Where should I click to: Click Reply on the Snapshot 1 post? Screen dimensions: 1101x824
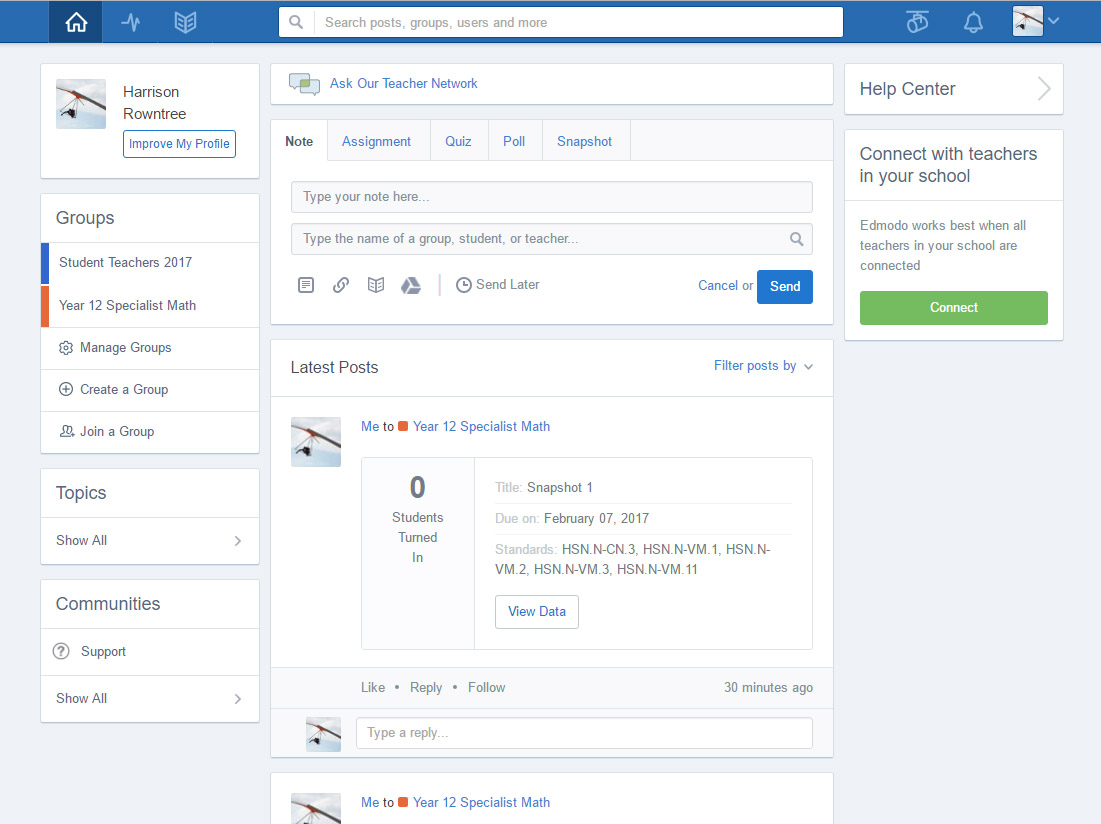pyautogui.click(x=426, y=687)
